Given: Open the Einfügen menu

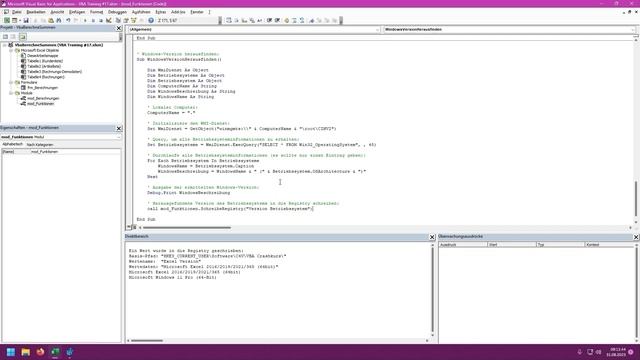Looking at the screenshot, I should [77, 12].
